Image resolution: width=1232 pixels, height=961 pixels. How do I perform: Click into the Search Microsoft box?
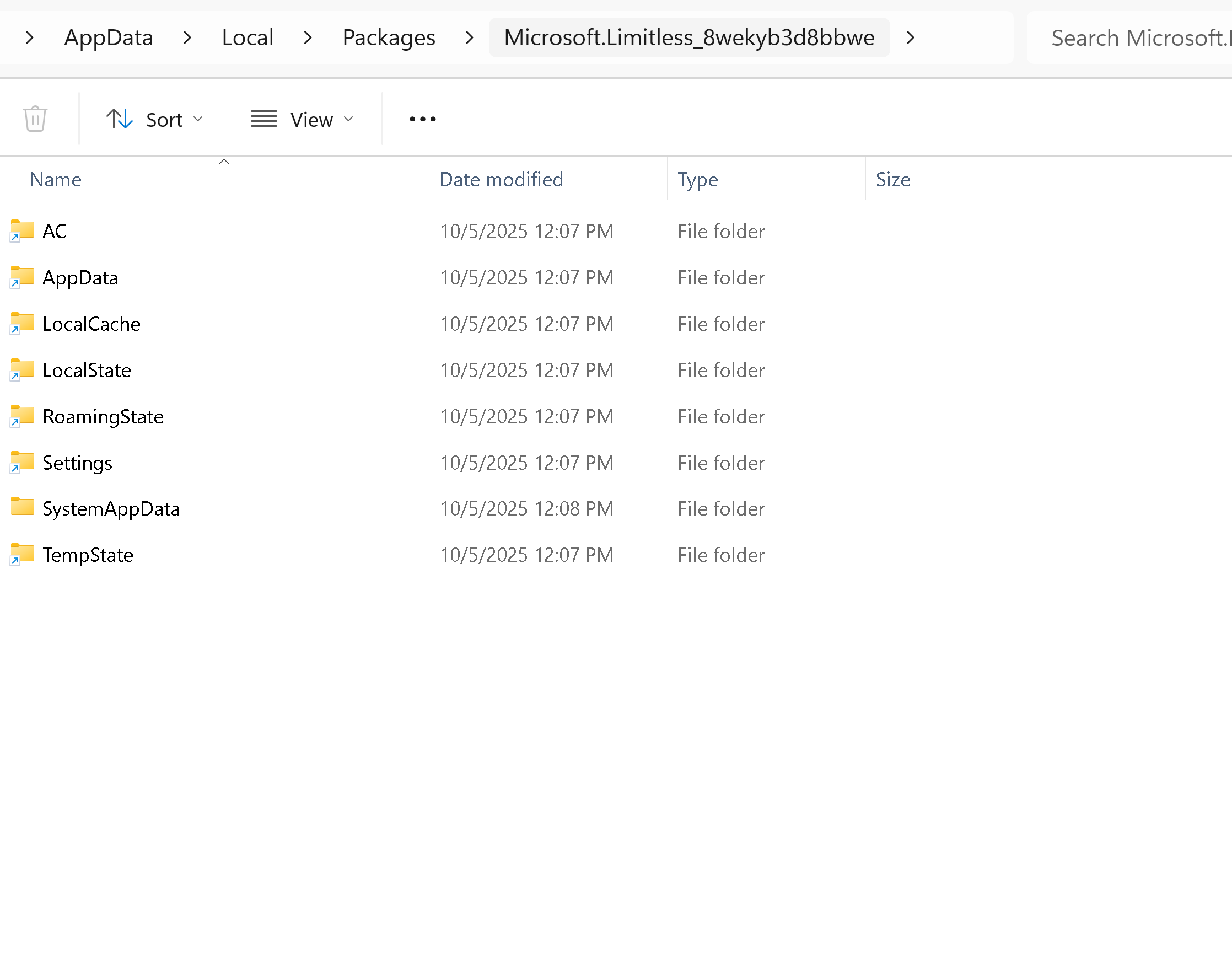pyautogui.click(x=1134, y=38)
